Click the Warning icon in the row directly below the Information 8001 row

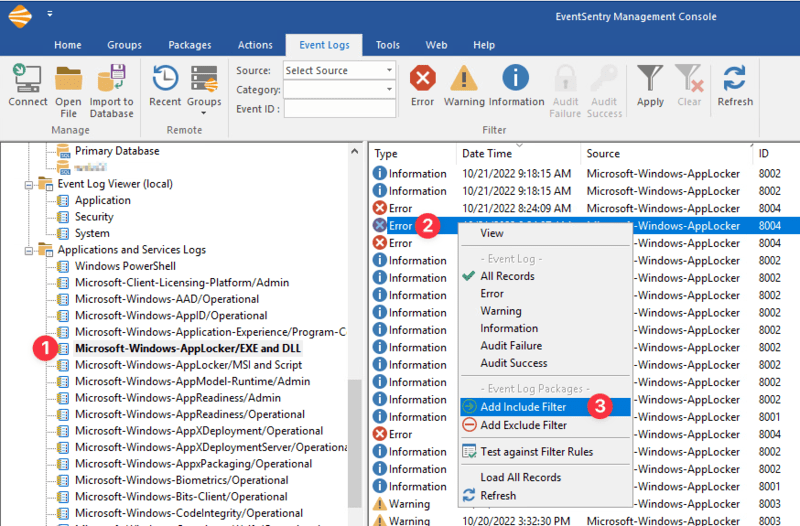coord(380,504)
